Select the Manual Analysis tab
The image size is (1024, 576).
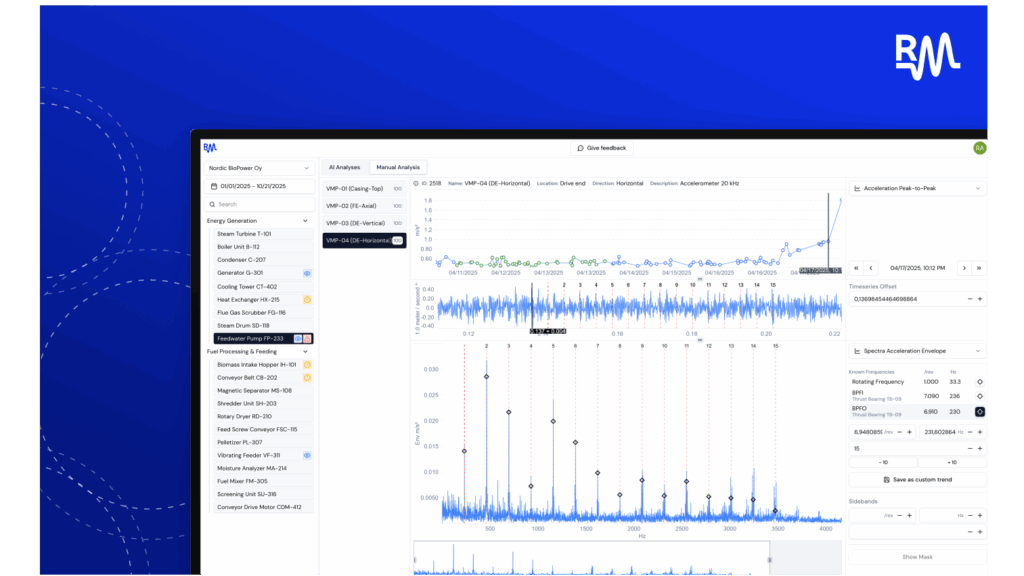pyautogui.click(x=397, y=167)
